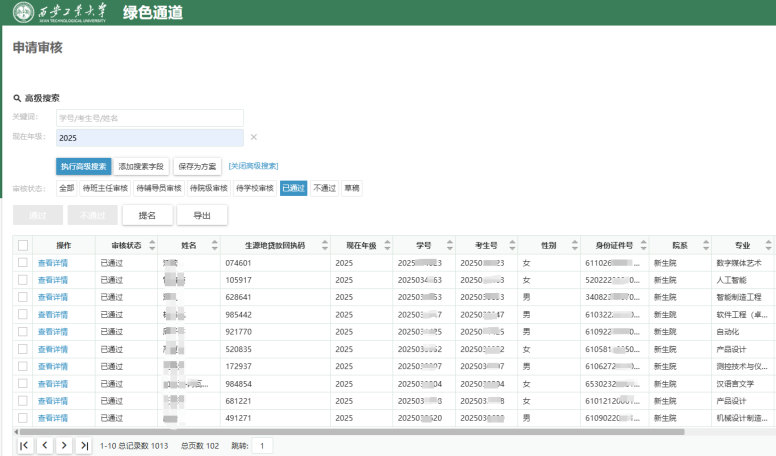The height and width of the screenshot is (456, 776).
Task: Tick the select-all checkbox in table header
Action: coord(23,245)
